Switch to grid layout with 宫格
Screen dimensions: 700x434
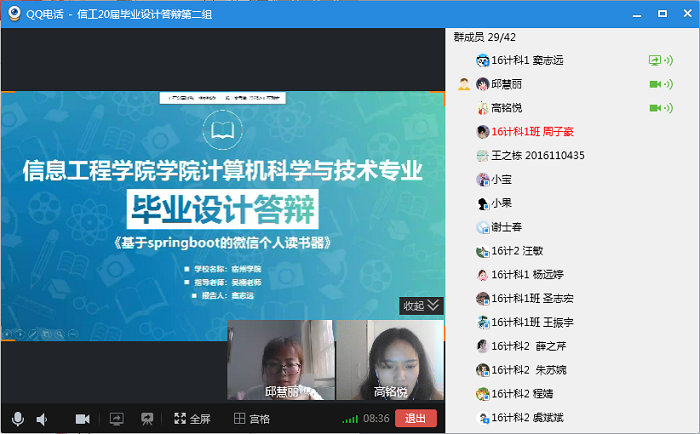pos(252,419)
